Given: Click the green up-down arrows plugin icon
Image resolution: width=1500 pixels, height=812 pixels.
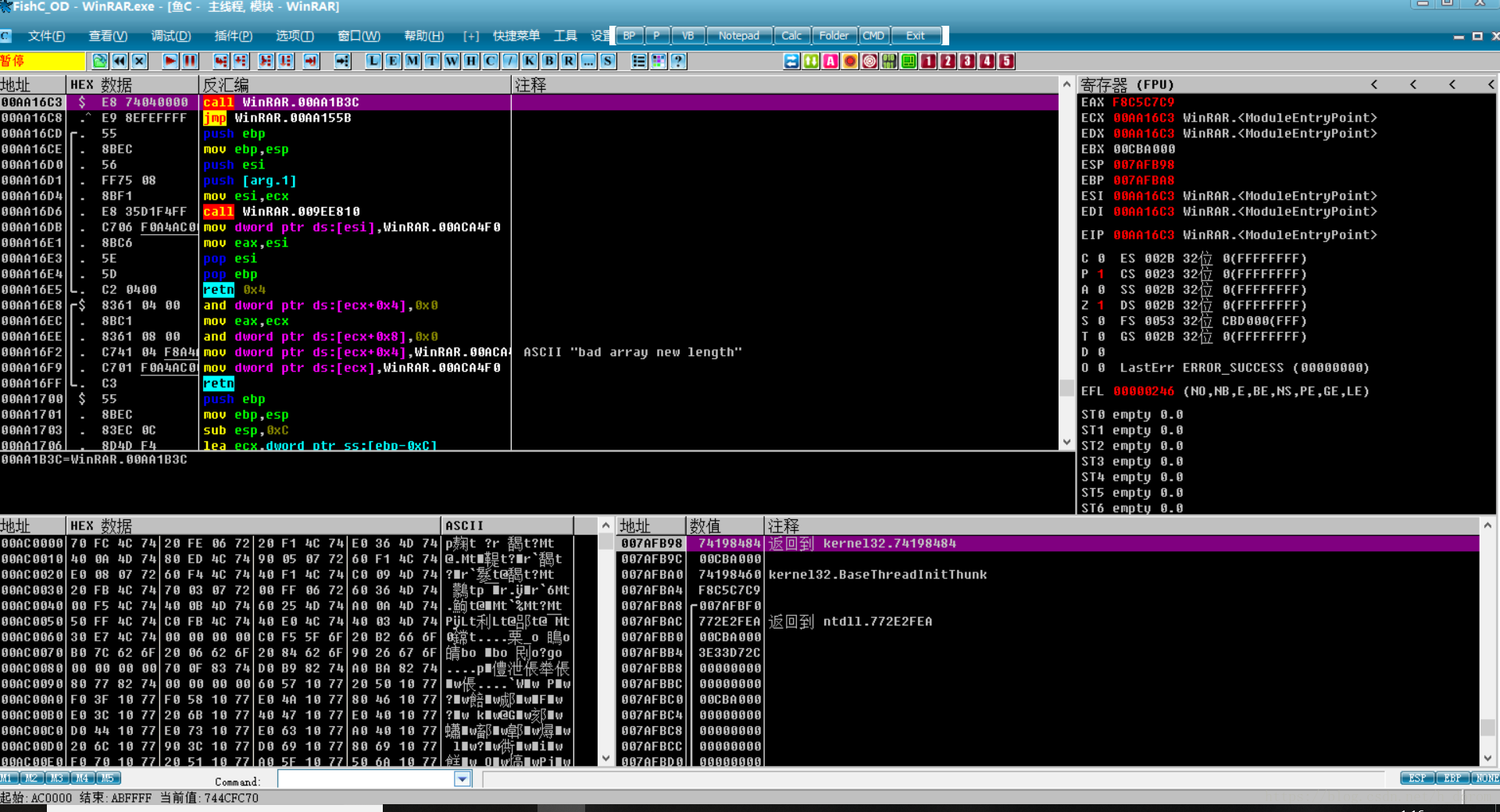Looking at the screenshot, I should pyautogui.click(x=811, y=61).
